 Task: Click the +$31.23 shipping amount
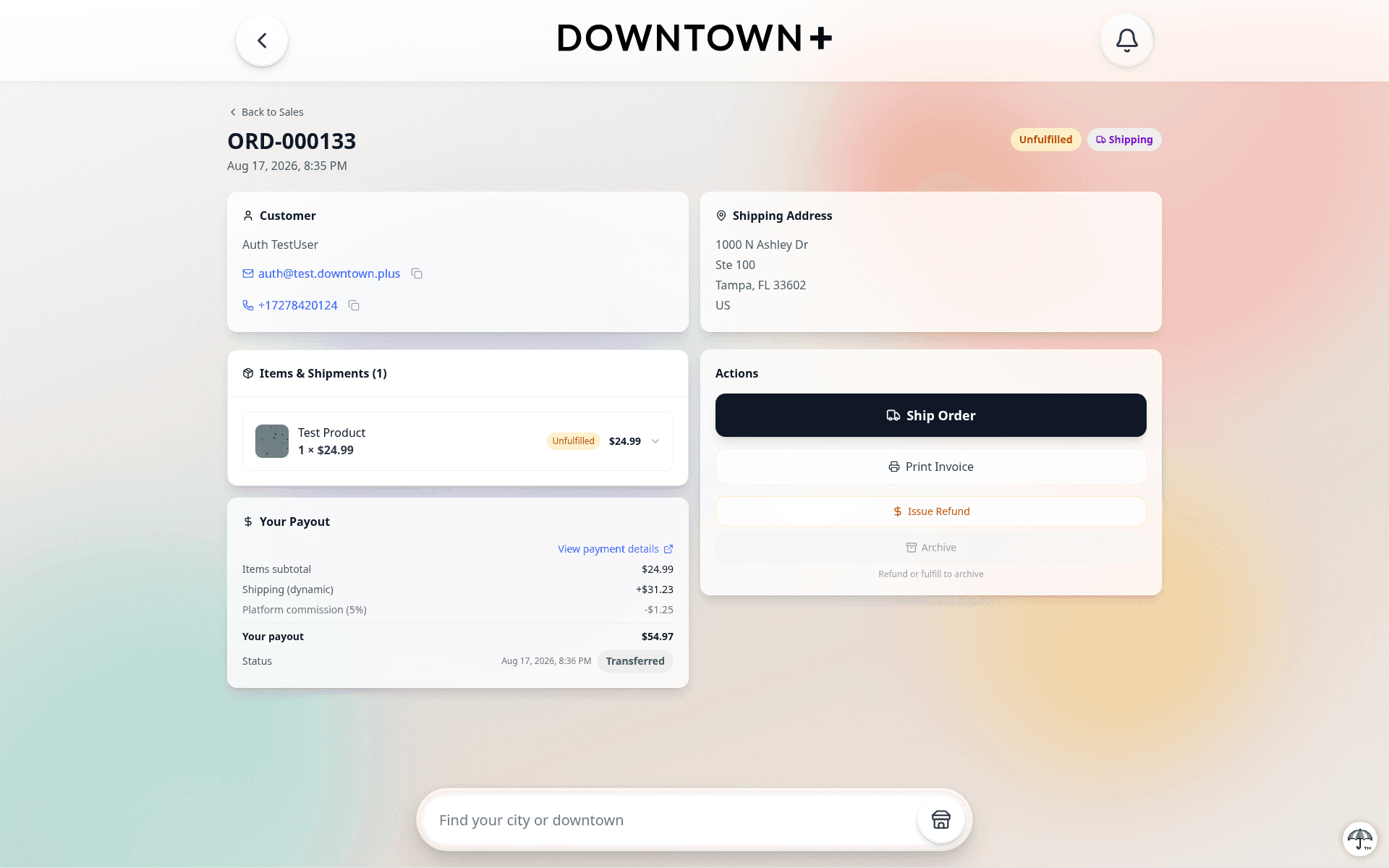pyautogui.click(x=655, y=590)
